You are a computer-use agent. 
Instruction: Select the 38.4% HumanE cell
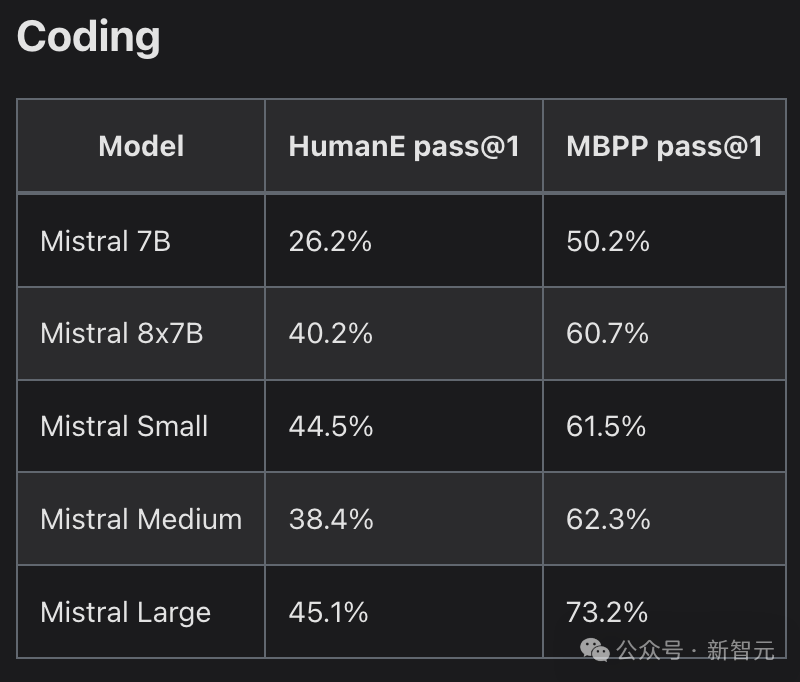330,519
